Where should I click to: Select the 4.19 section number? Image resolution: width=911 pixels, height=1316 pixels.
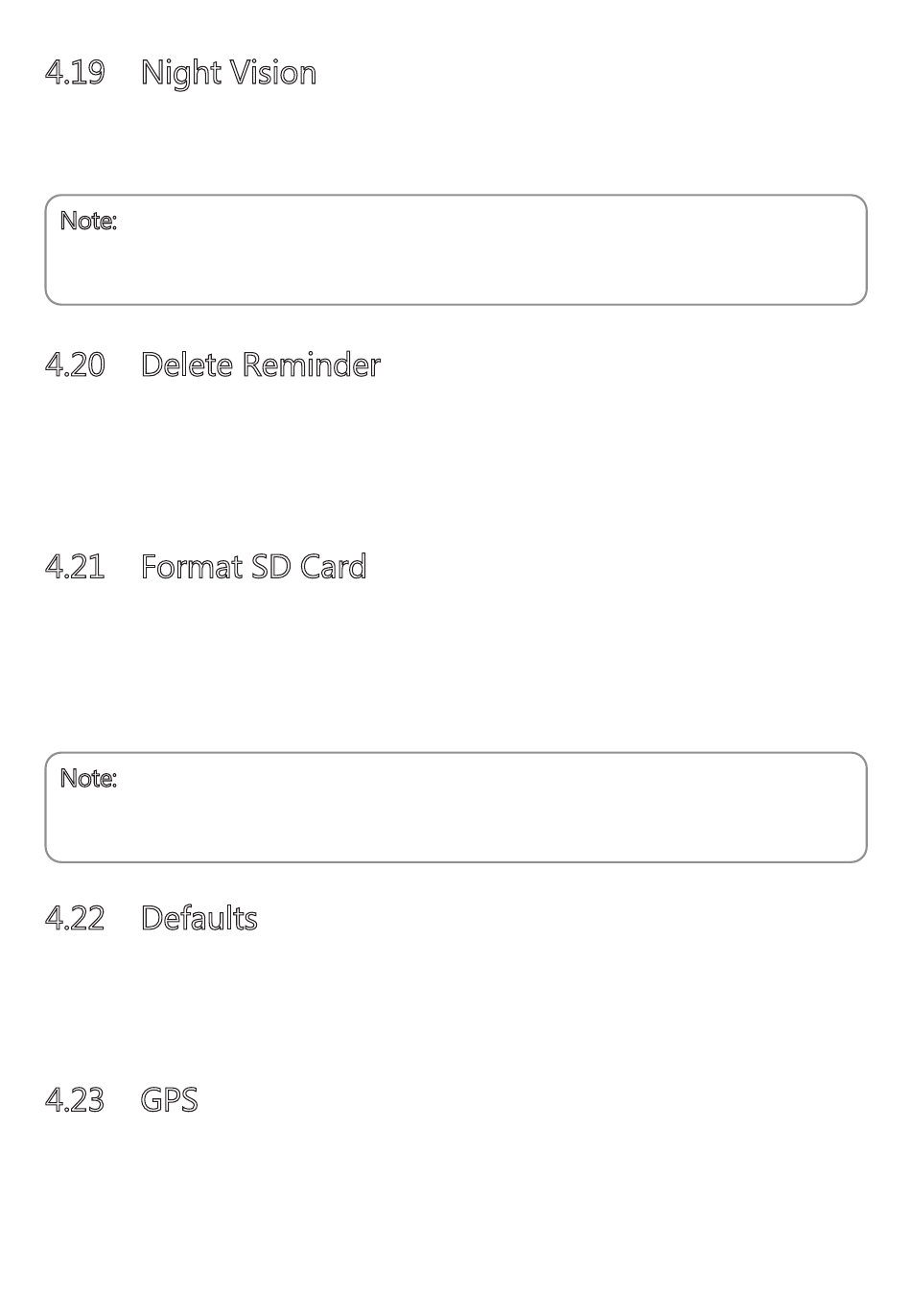[75, 73]
